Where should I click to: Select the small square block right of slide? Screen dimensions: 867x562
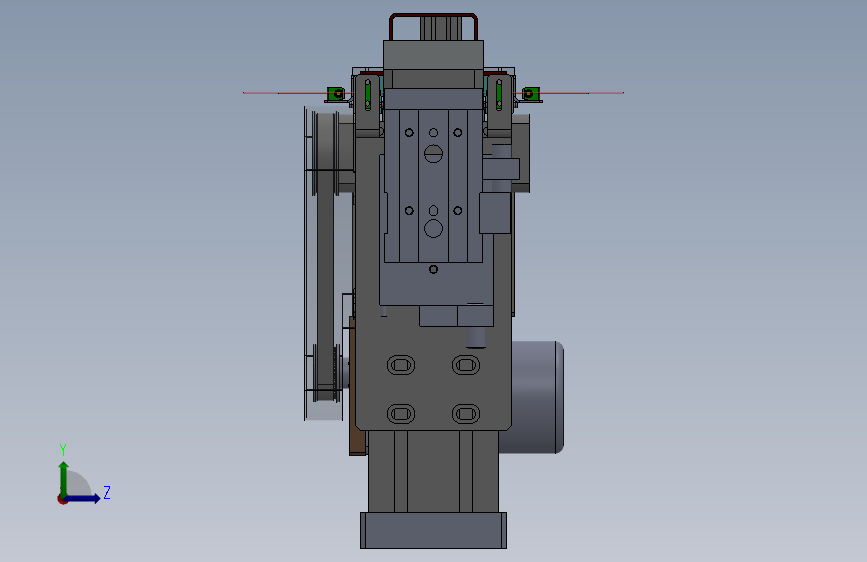[495, 213]
